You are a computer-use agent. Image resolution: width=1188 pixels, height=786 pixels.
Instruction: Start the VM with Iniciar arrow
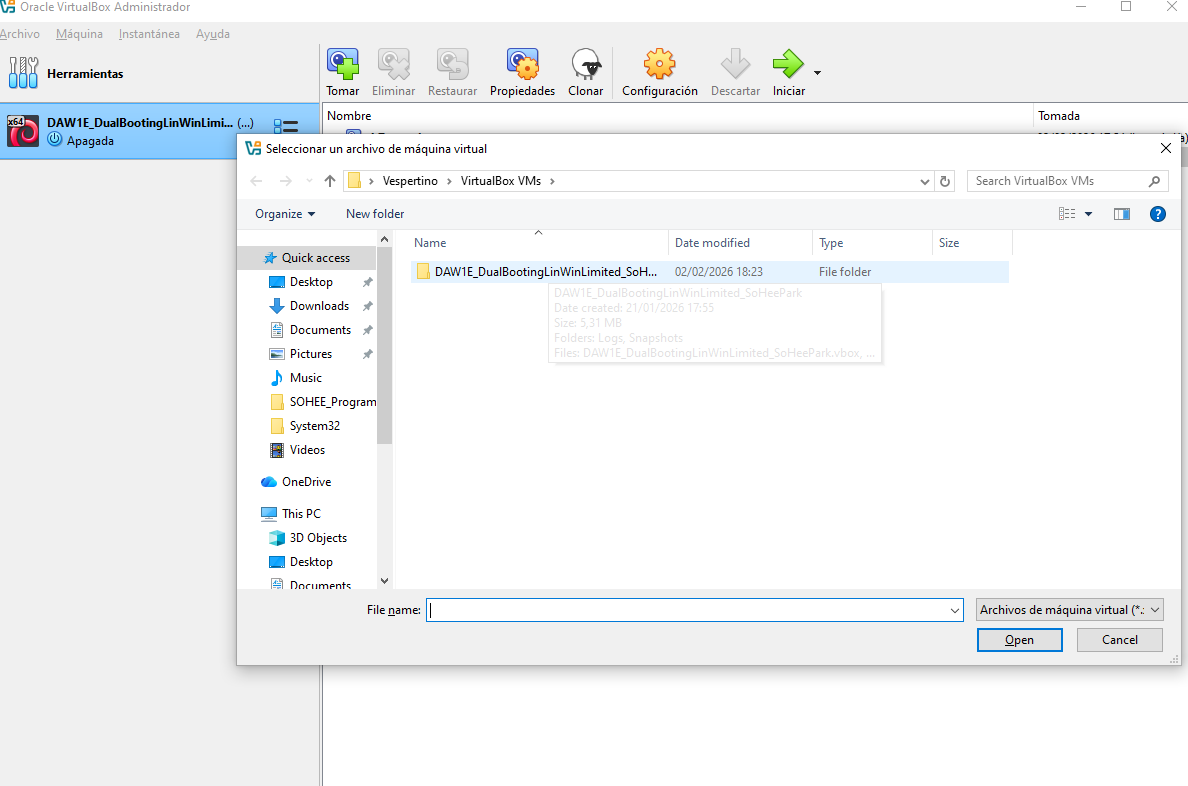(x=788, y=64)
